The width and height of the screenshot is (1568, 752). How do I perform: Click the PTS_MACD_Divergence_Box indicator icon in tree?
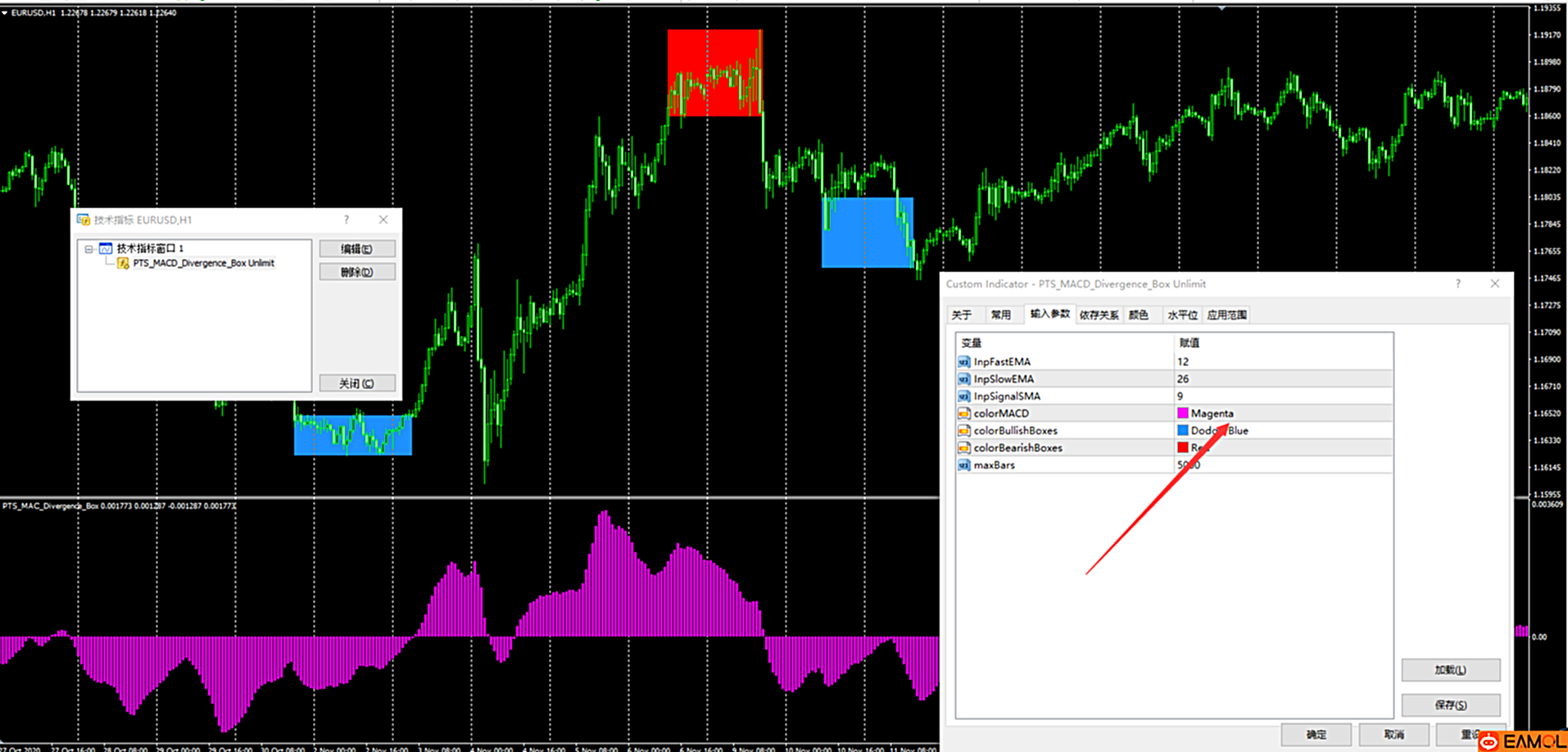(123, 264)
